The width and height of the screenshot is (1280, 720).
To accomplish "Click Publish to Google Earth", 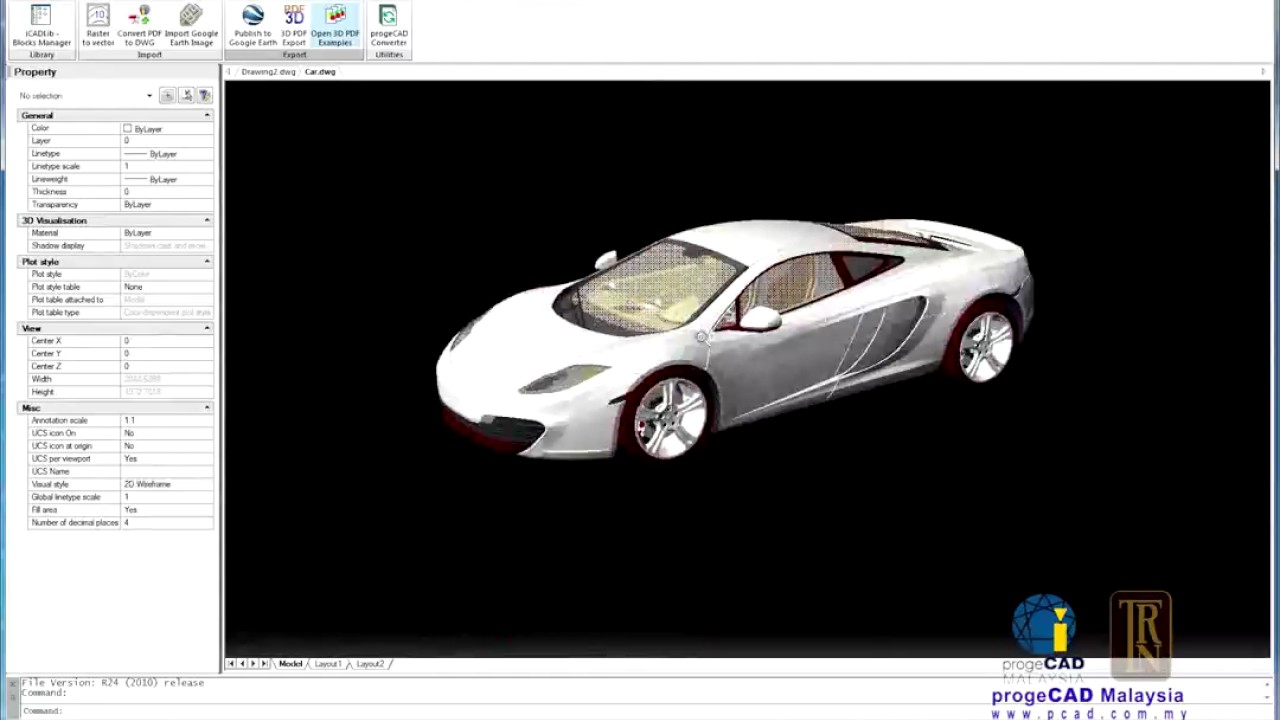I will coord(252,25).
